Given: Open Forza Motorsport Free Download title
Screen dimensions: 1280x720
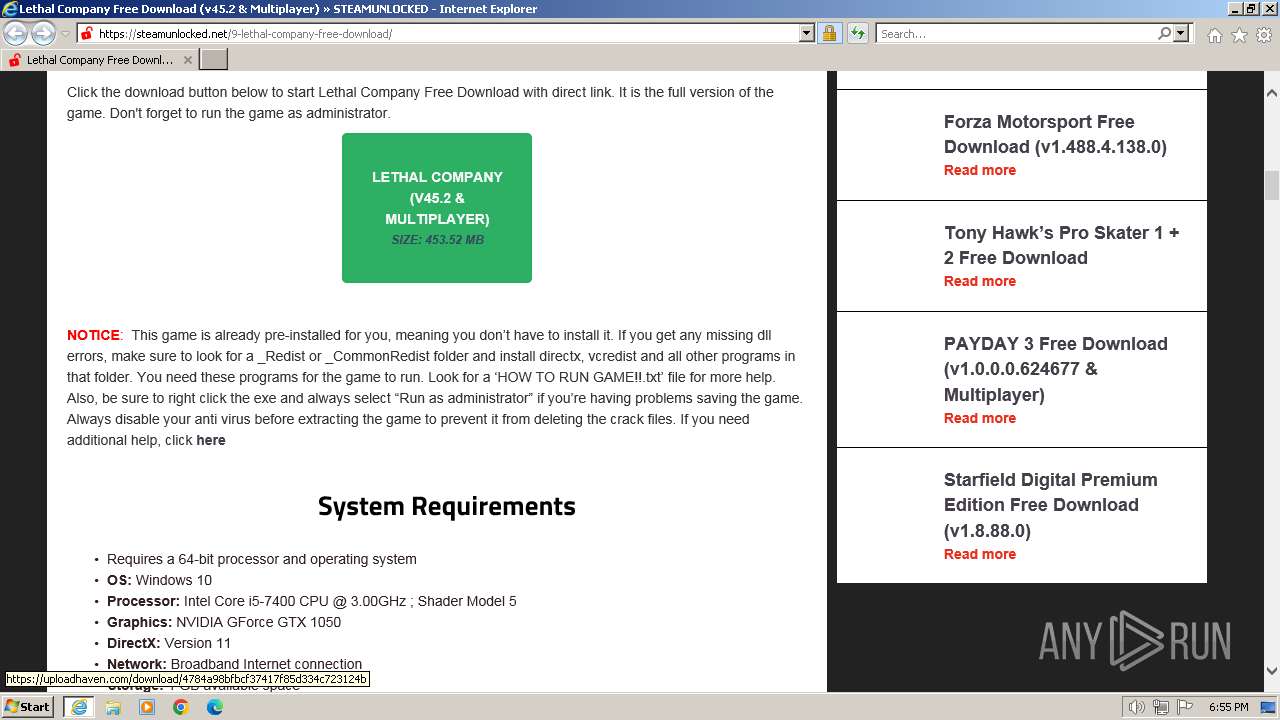Looking at the screenshot, I should [x=1055, y=134].
